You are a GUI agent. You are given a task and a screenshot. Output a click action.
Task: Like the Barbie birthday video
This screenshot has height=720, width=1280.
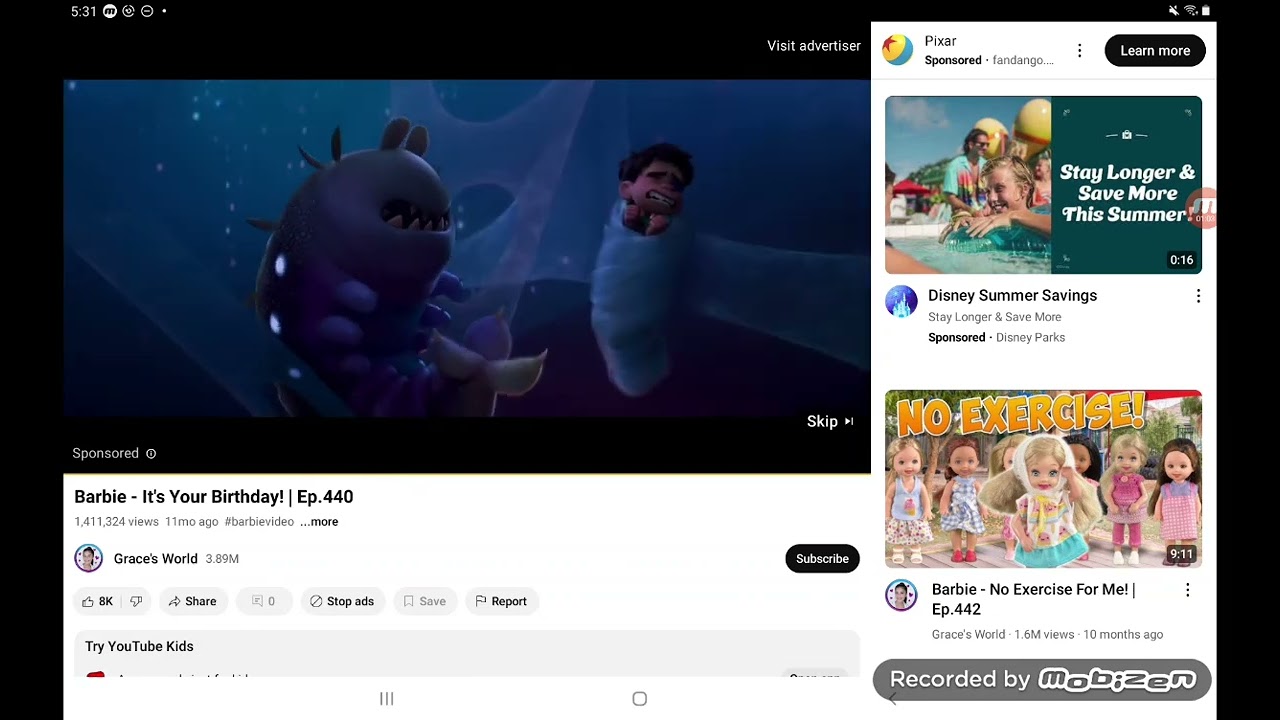click(x=97, y=601)
